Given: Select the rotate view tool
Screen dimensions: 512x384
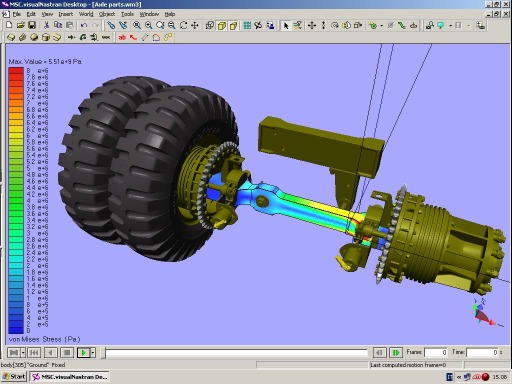Looking at the screenshot, I should pos(183,25).
